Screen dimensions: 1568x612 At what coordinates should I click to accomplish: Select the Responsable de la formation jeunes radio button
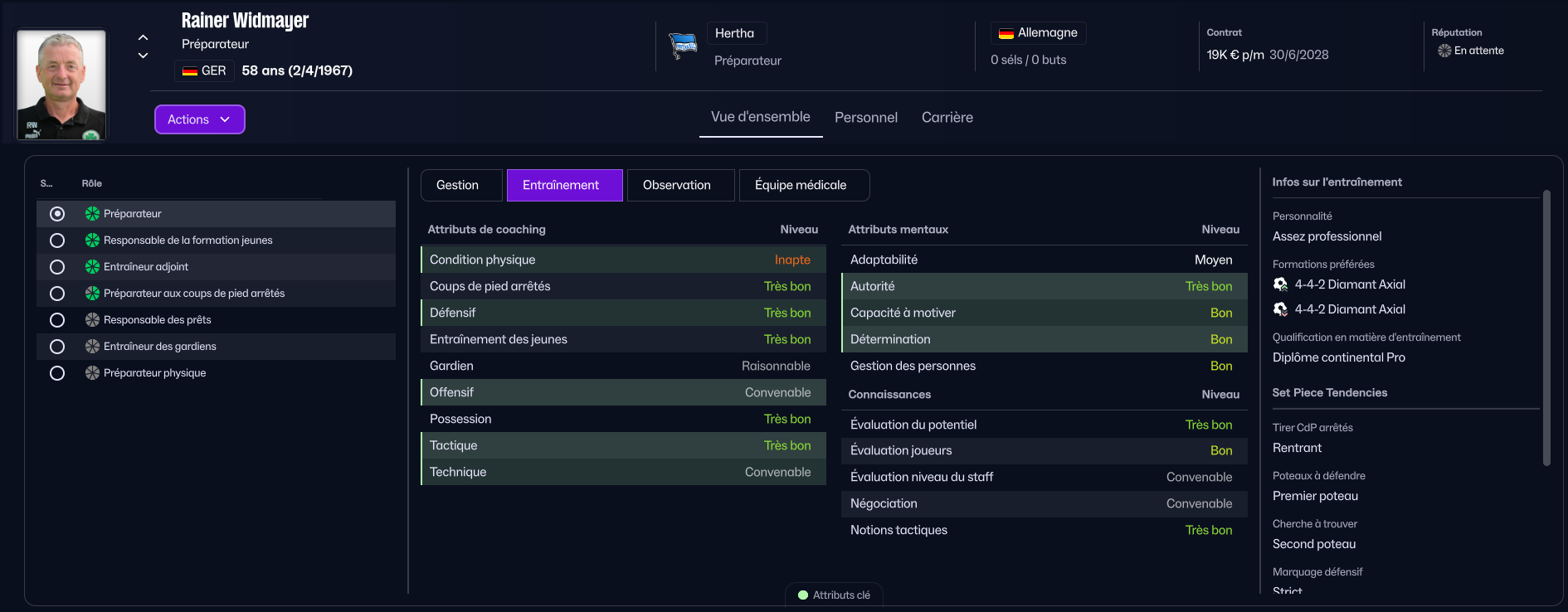57,240
